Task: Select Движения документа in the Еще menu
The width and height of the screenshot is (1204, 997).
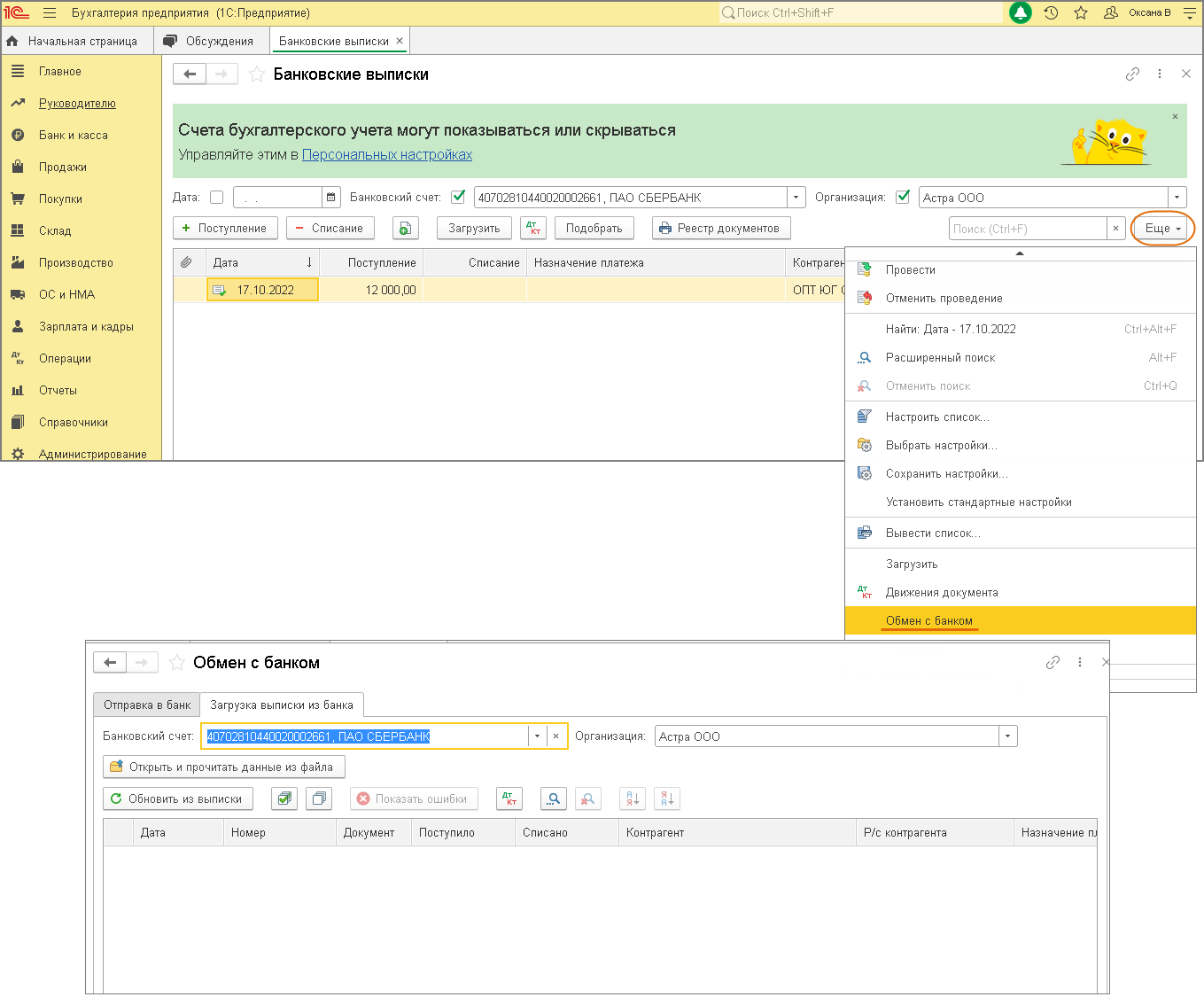Action: pyautogui.click(x=1021, y=592)
